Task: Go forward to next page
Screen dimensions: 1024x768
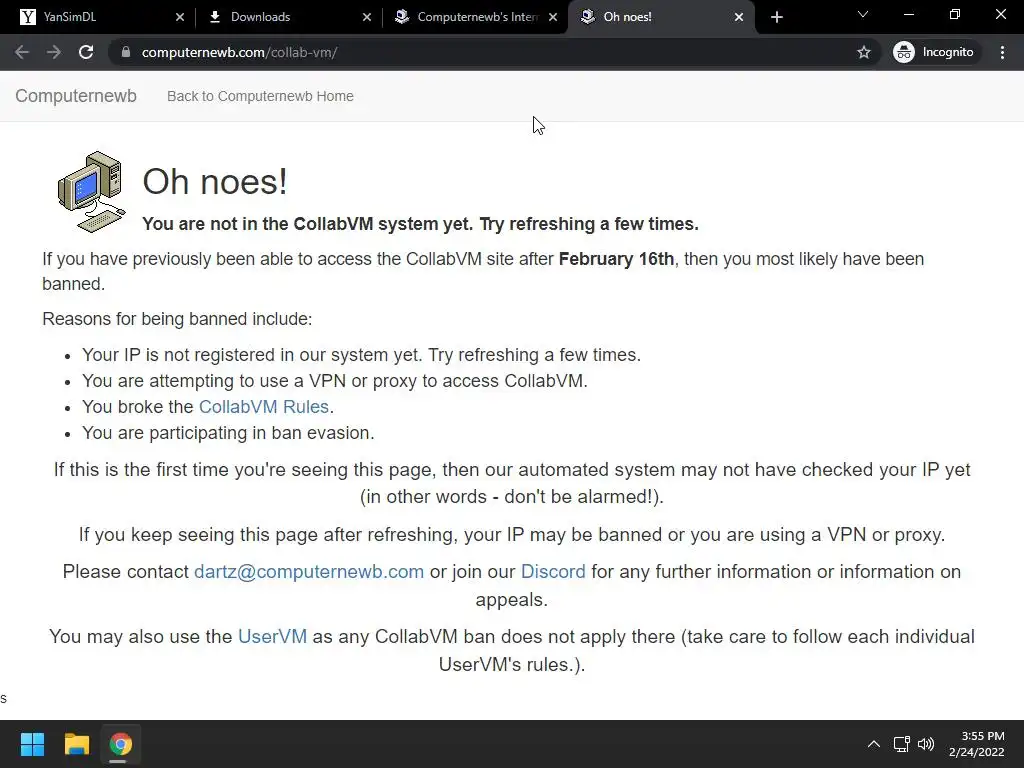Action: tap(54, 52)
